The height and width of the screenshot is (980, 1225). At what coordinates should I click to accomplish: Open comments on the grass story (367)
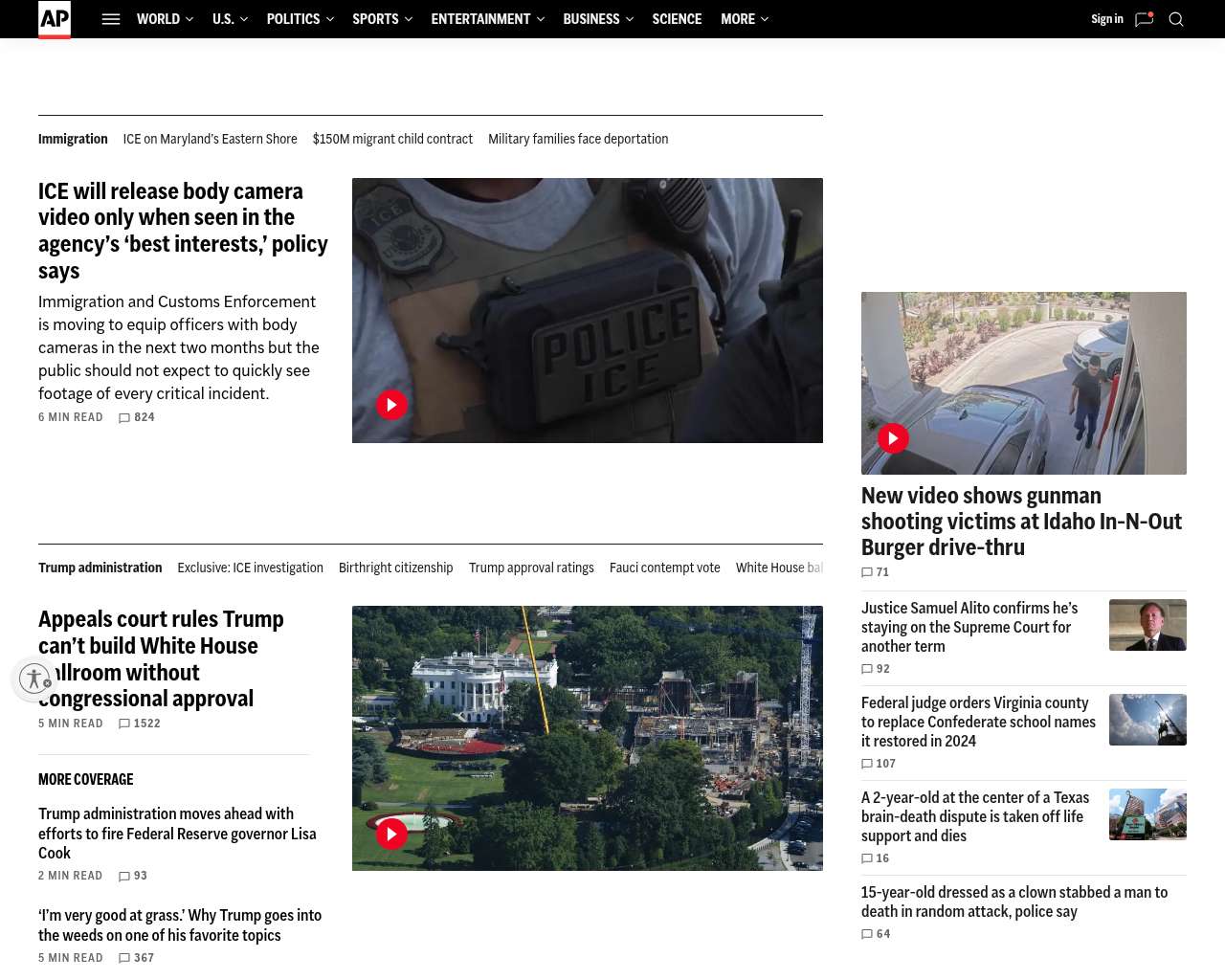point(137,958)
